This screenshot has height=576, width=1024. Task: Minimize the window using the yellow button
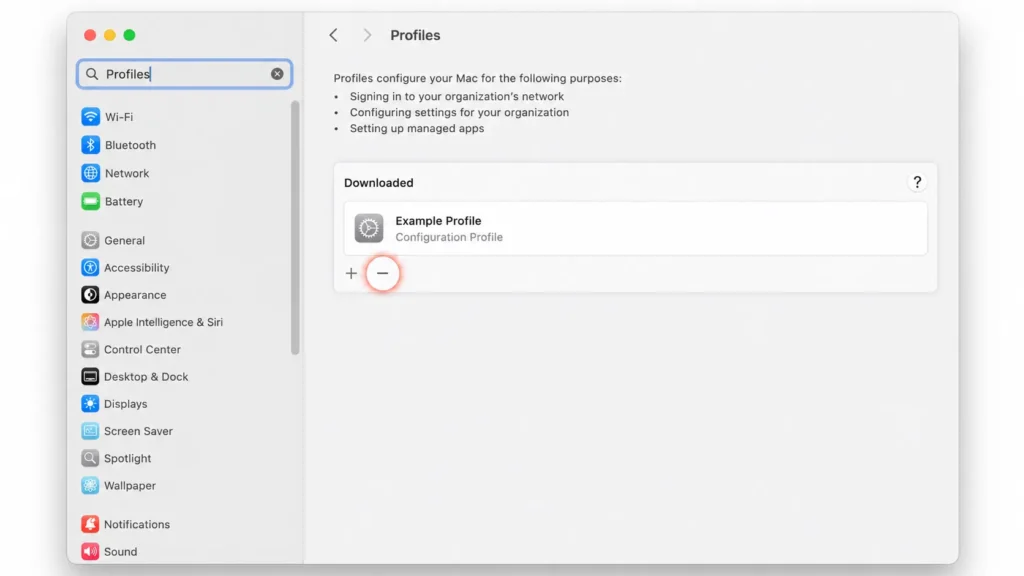click(x=110, y=35)
